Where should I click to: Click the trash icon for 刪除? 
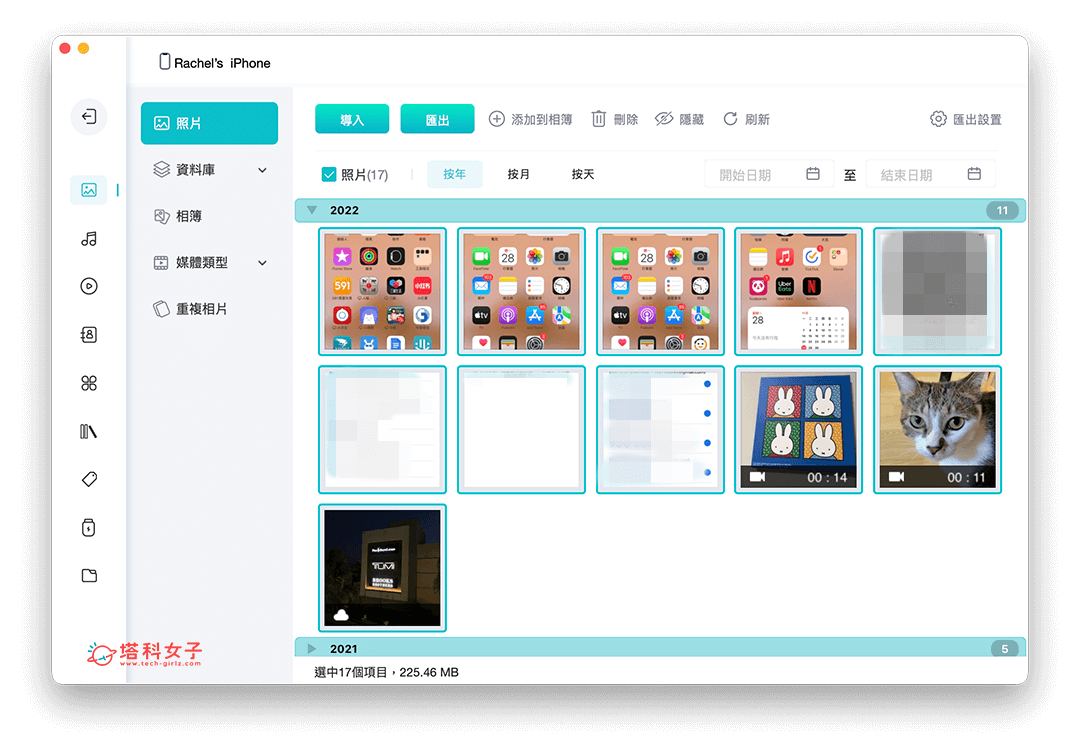(x=599, y=119)
